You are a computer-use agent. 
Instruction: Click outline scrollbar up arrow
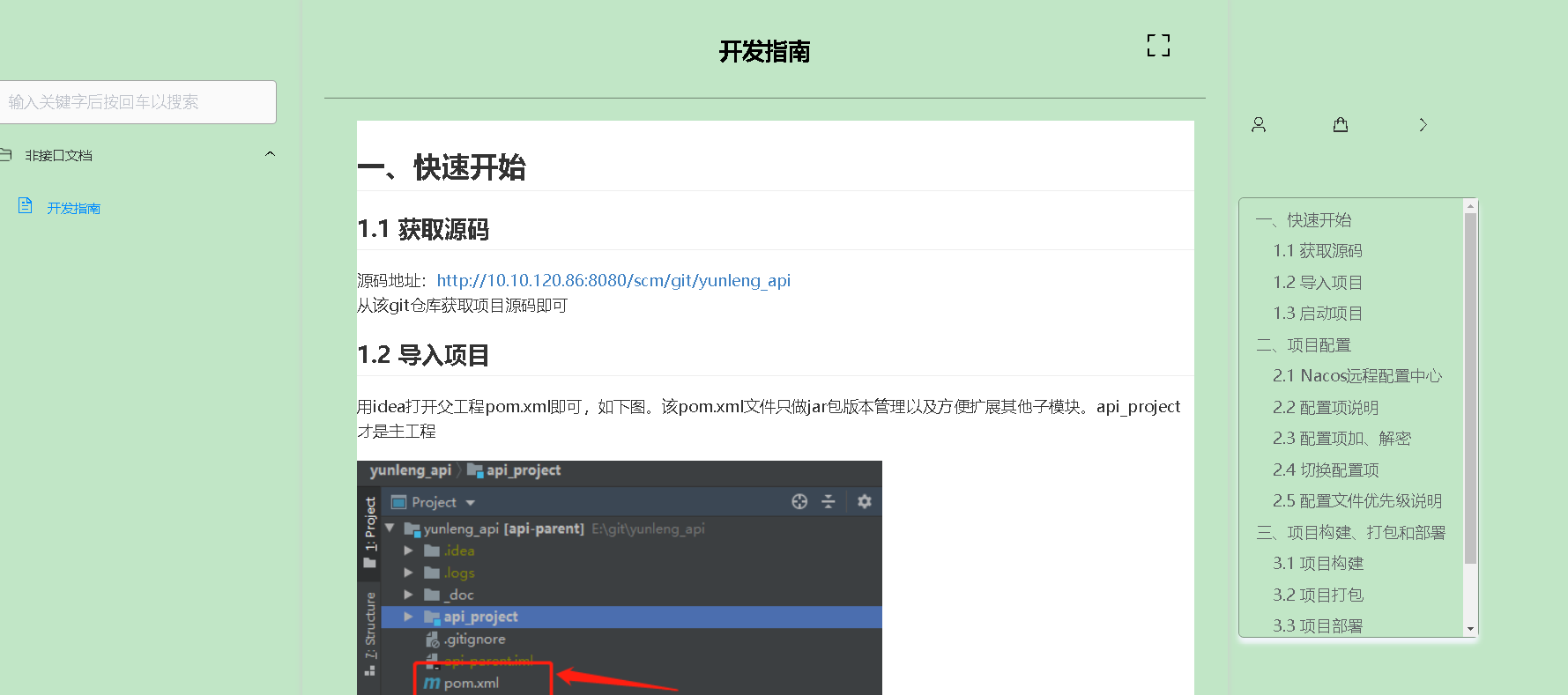[x=1470, y=206]
